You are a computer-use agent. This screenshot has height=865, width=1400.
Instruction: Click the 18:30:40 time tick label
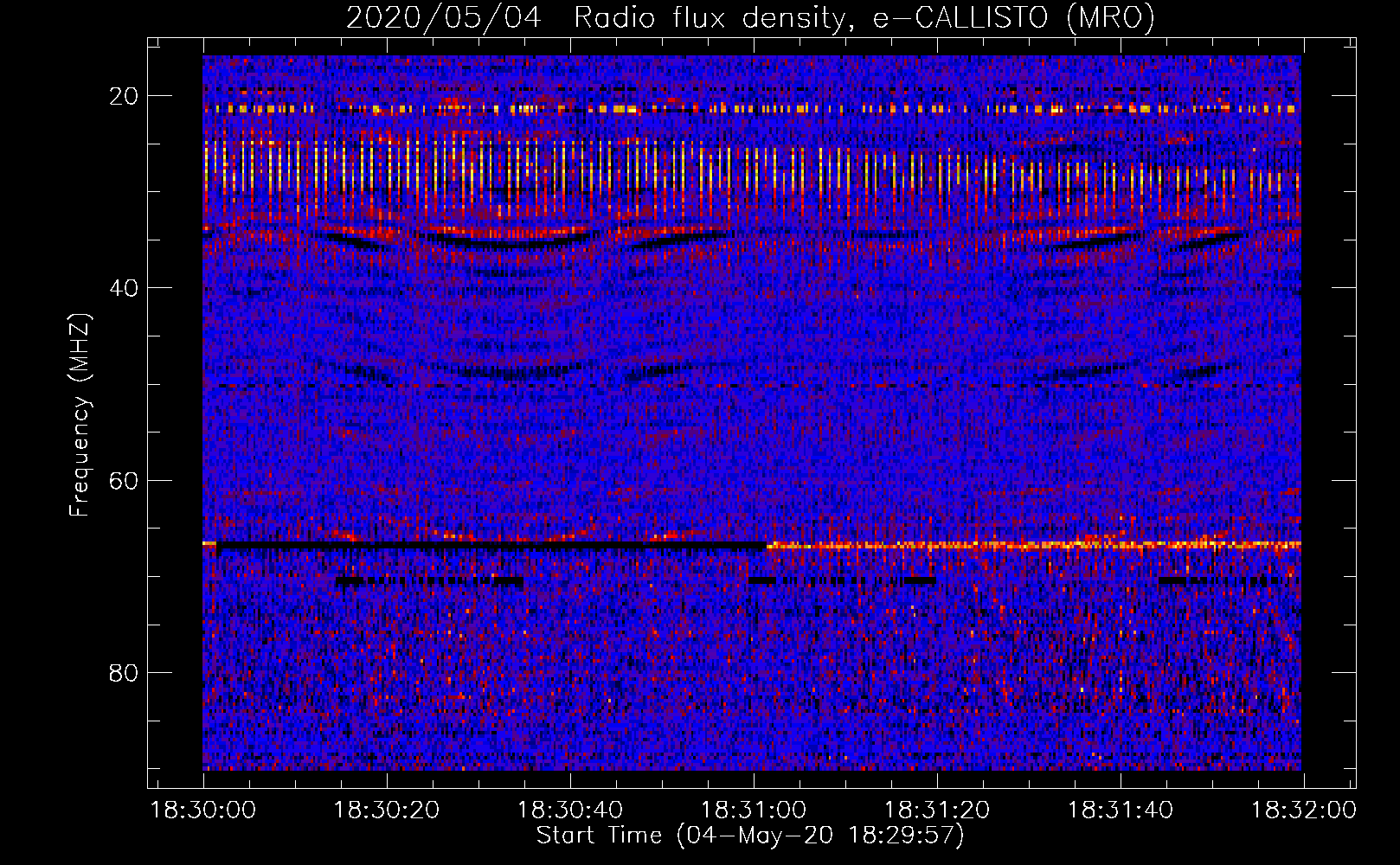click(x=570, y=811)
